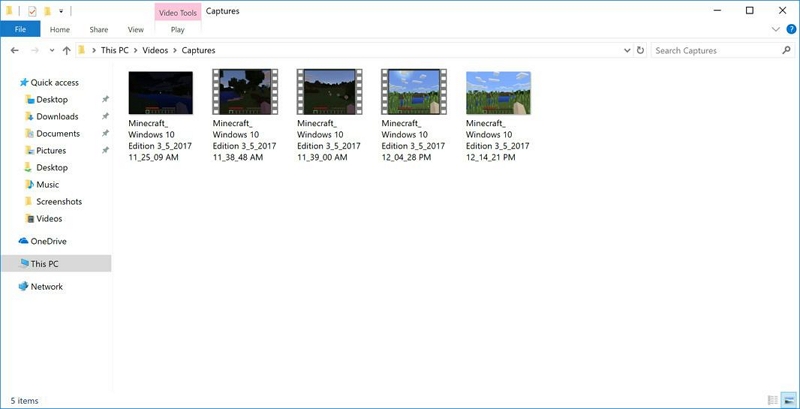This screenshot has width=800, height=409.
Task: Select the 12_14_21 PM Minecraft capture thumbnail
Action: (x=498, y=92)
